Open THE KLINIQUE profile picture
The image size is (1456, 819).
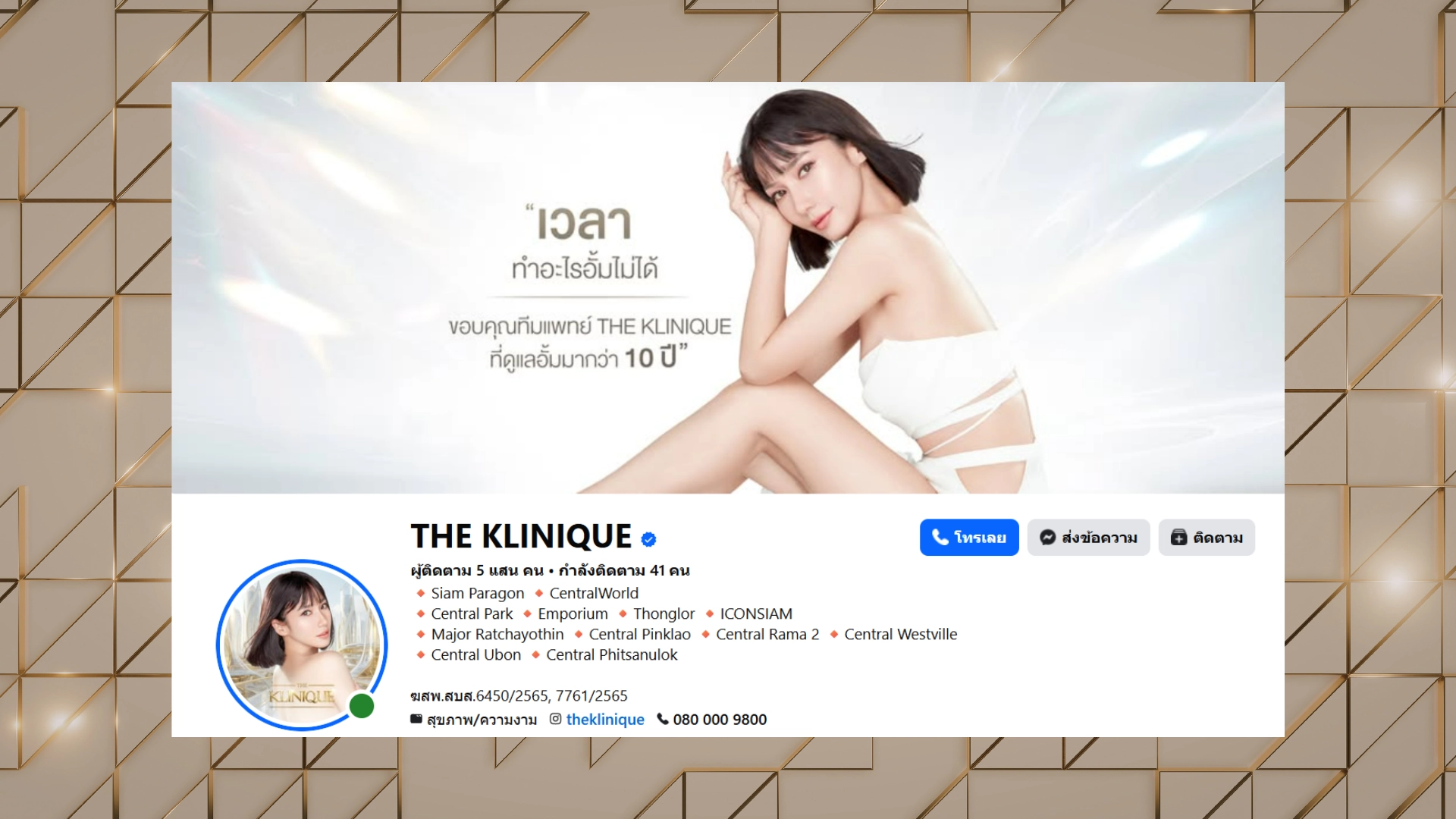302,645
